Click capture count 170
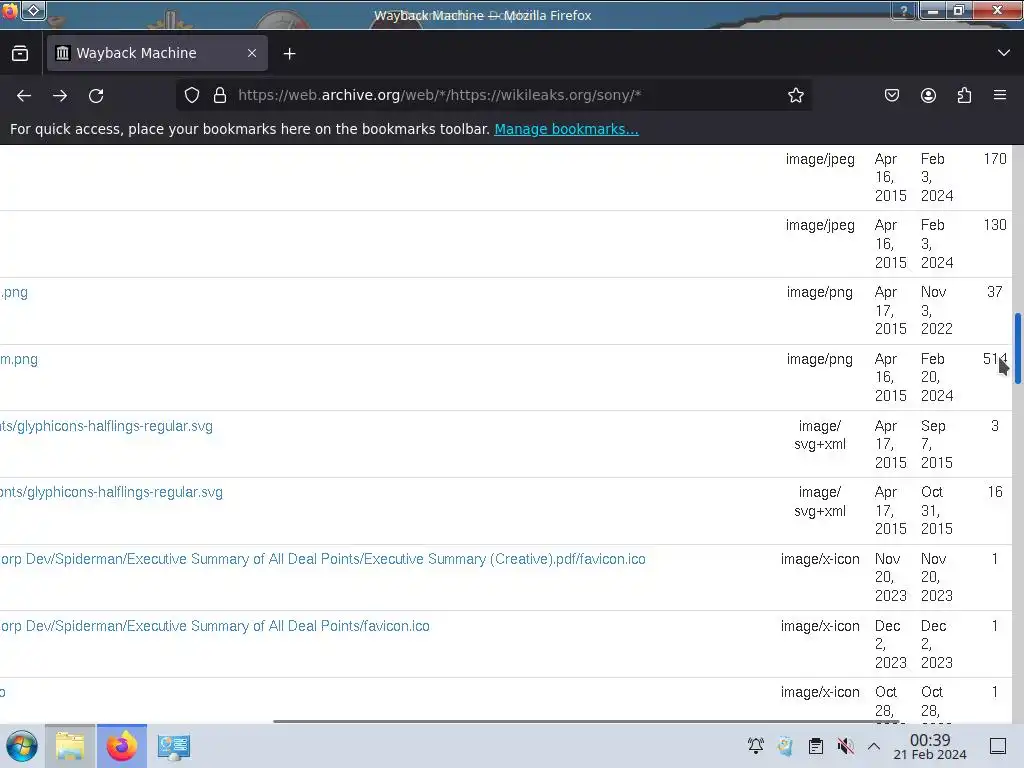The width and height of the screenshot is (1024, 768). coord(995,159)
